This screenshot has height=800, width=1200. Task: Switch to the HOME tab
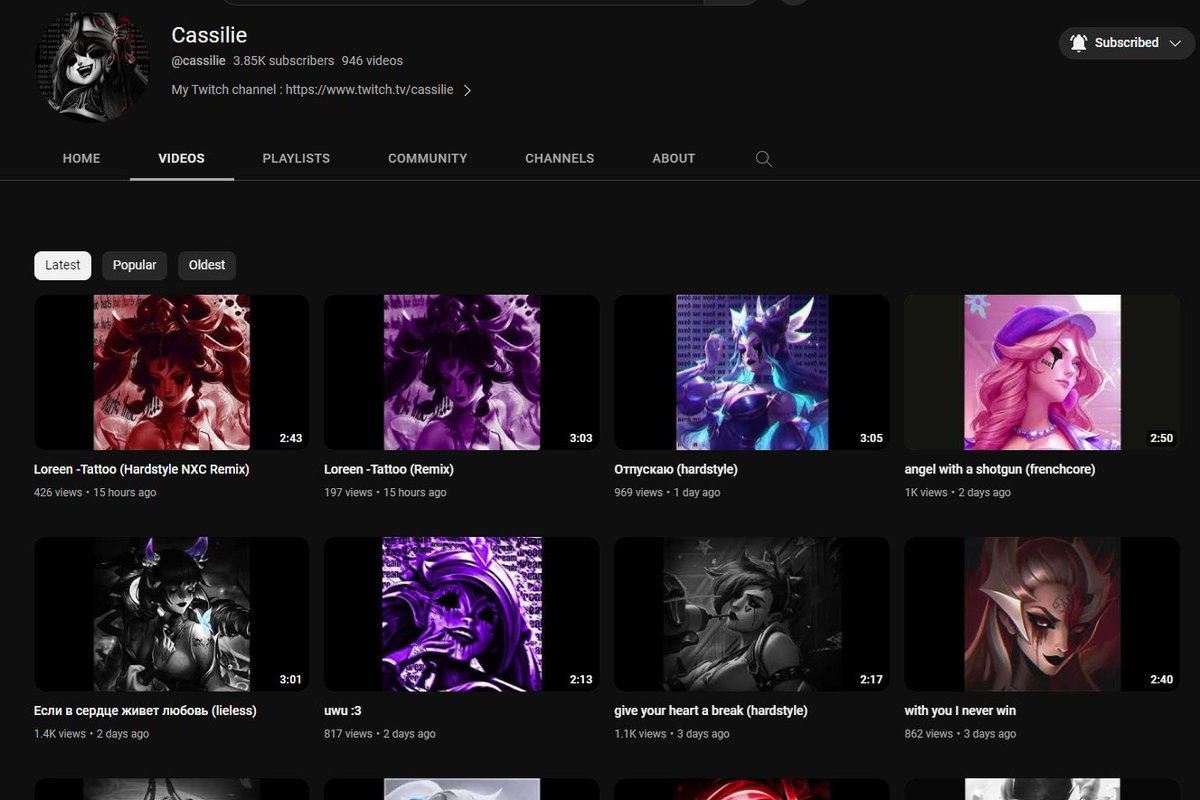(81, 158)
